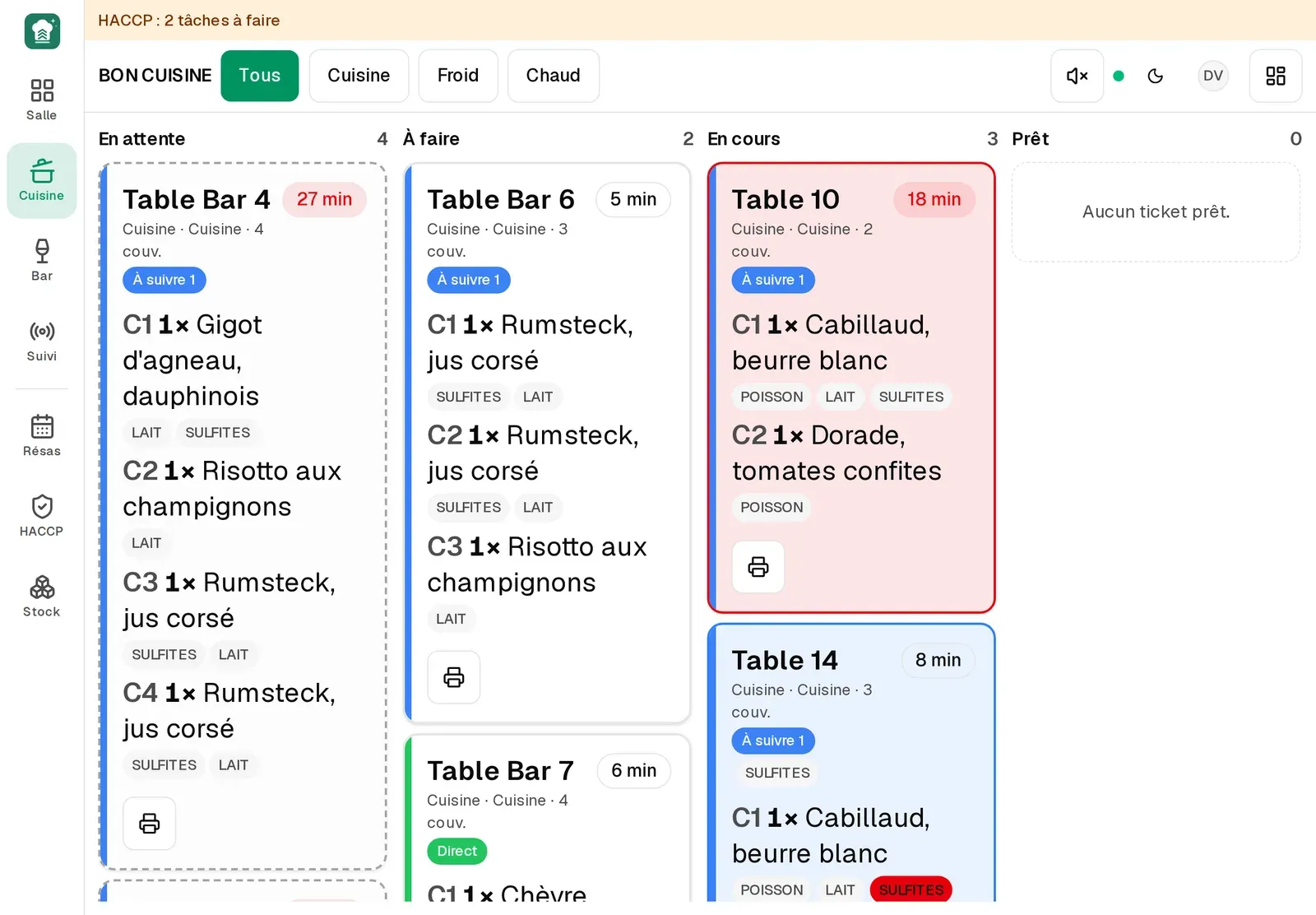Click the red SULFITES tag on Table 14
The width and height of the screenshot is (1316, 915).
coord(911,889)
